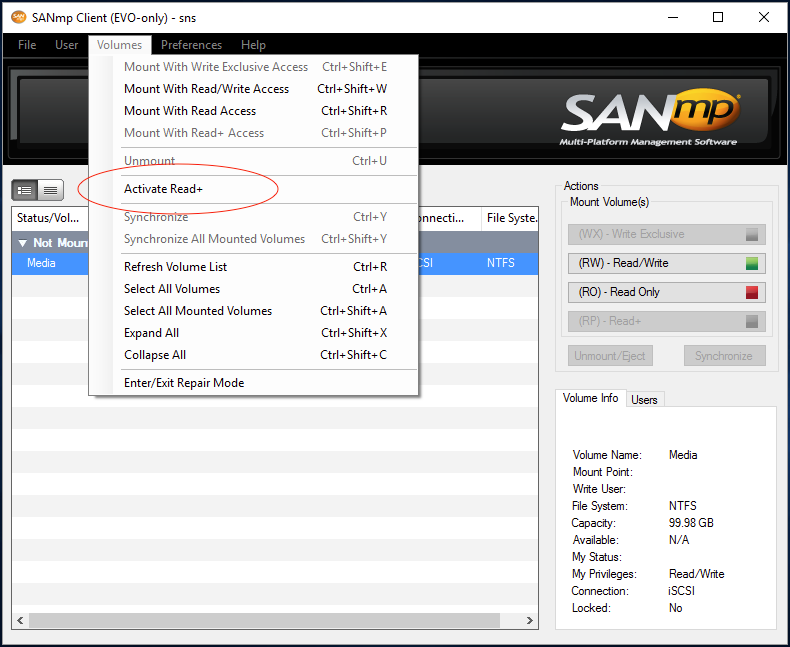Click the horizontal scrollbar left arrow
The height and width of the screenshot is (647, 790).
coord(20,620)
